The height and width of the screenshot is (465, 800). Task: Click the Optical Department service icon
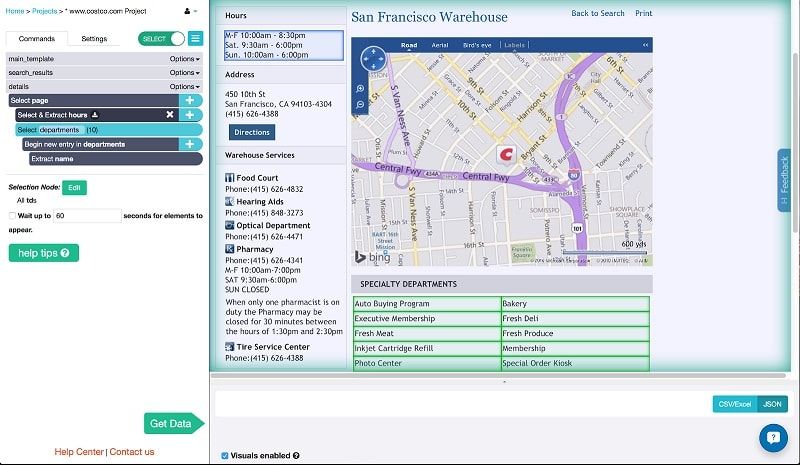click(230, 225)
